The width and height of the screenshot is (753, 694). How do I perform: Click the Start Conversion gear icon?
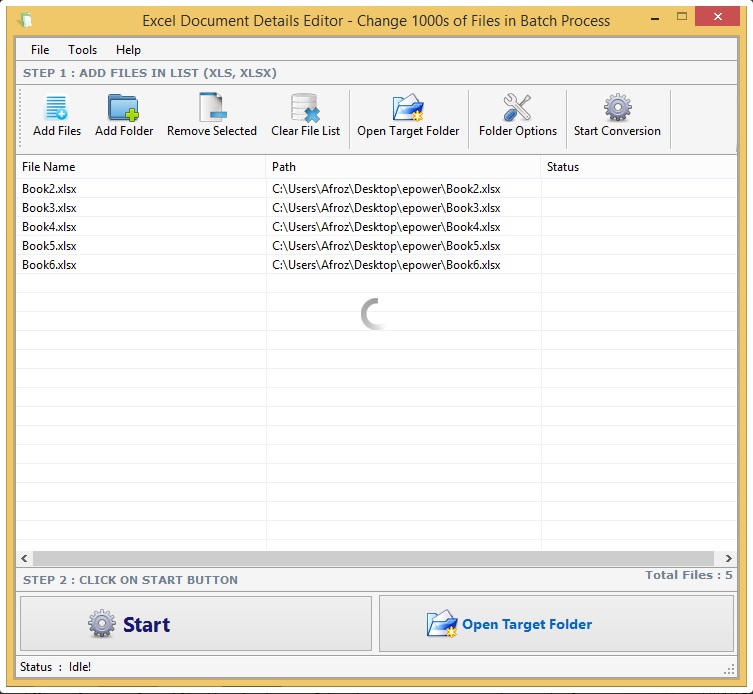[x=617, y=108]
